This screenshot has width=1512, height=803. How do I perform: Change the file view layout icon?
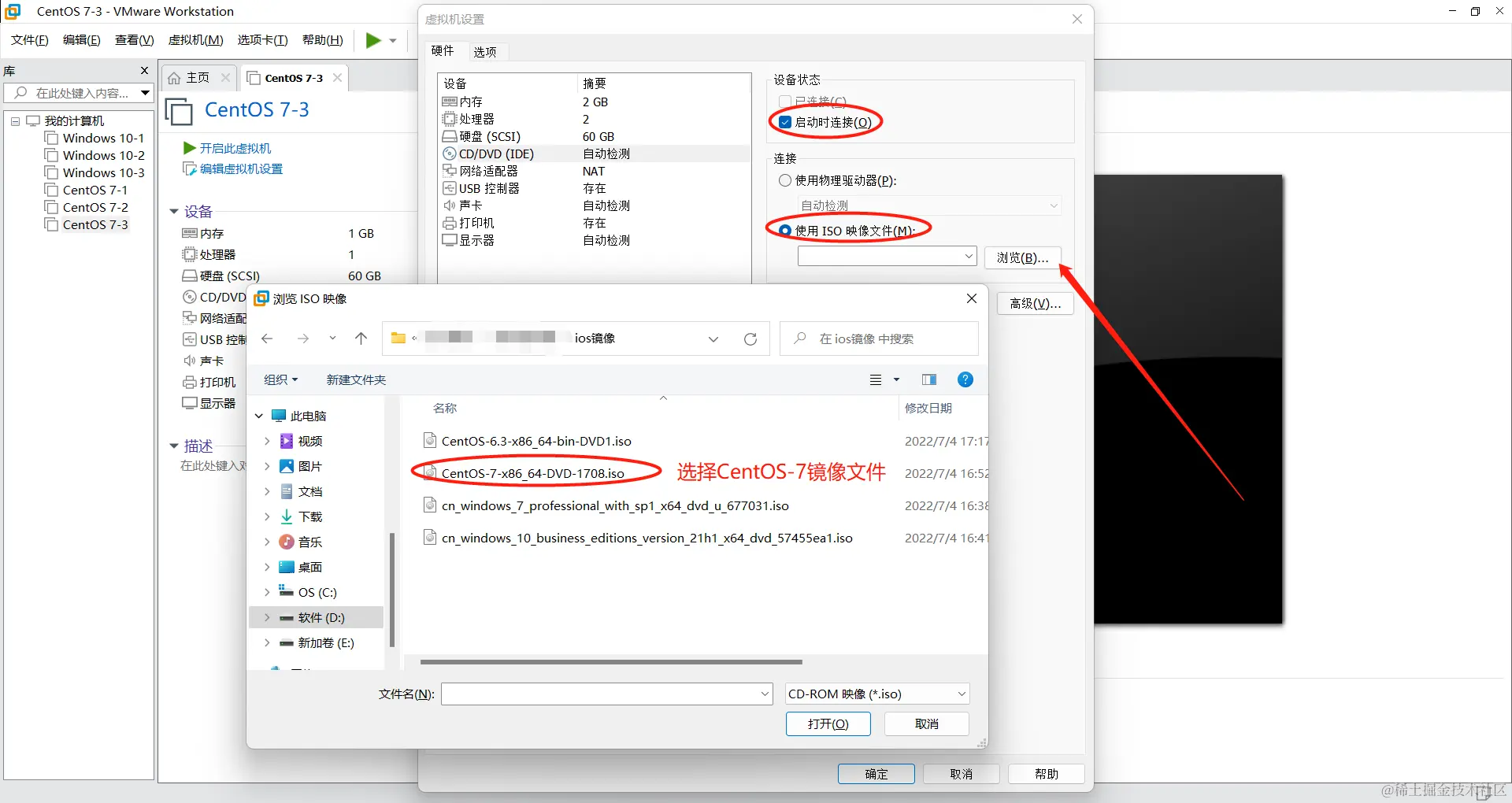tap(876, 380)
